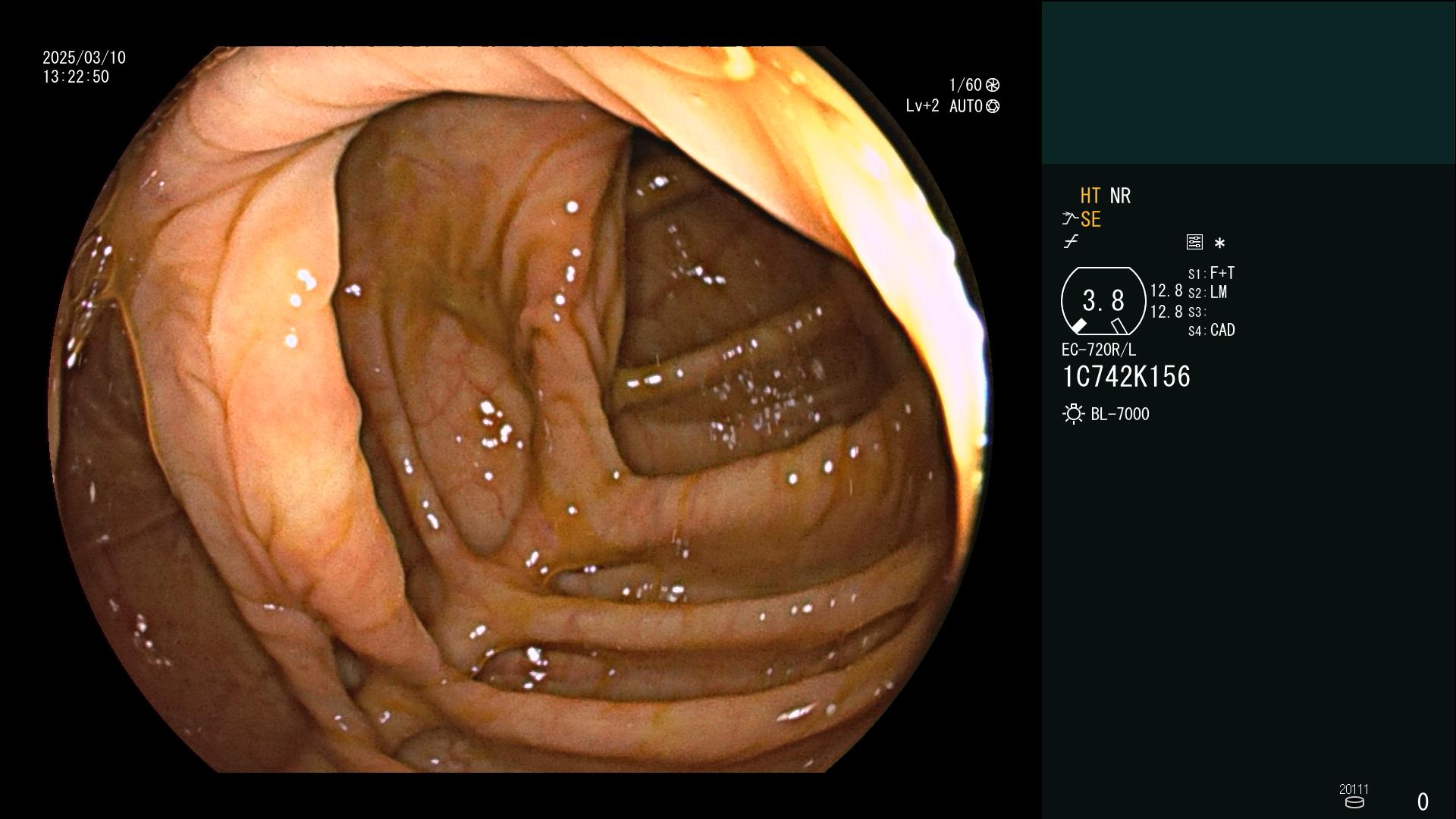Click the upper 12.8 value beside the scope diagram
This screenshot has height=819, width=1456.
click(x=1166, y=291)
